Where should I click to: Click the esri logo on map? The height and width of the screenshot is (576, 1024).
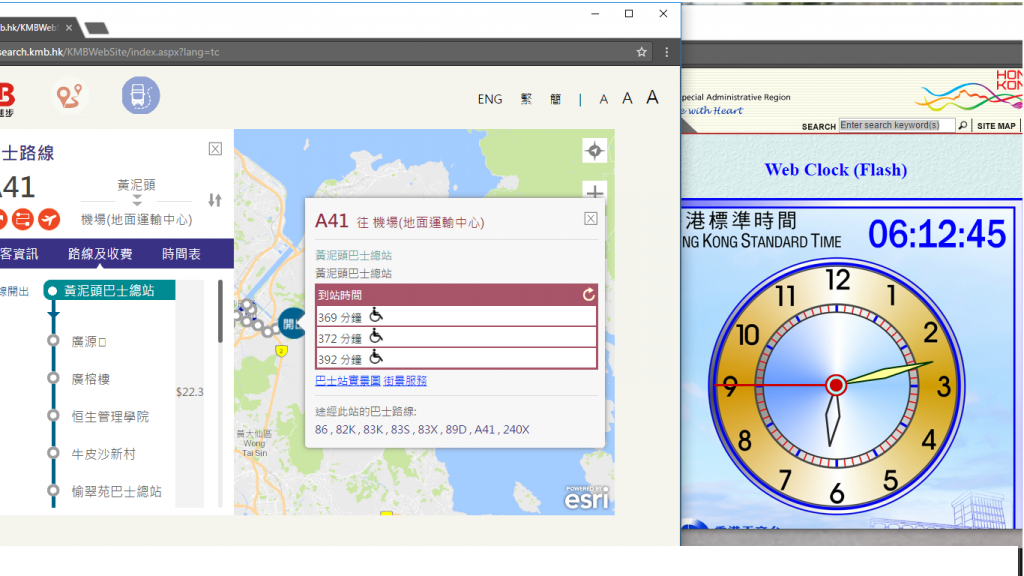click(x=586, y=498)
